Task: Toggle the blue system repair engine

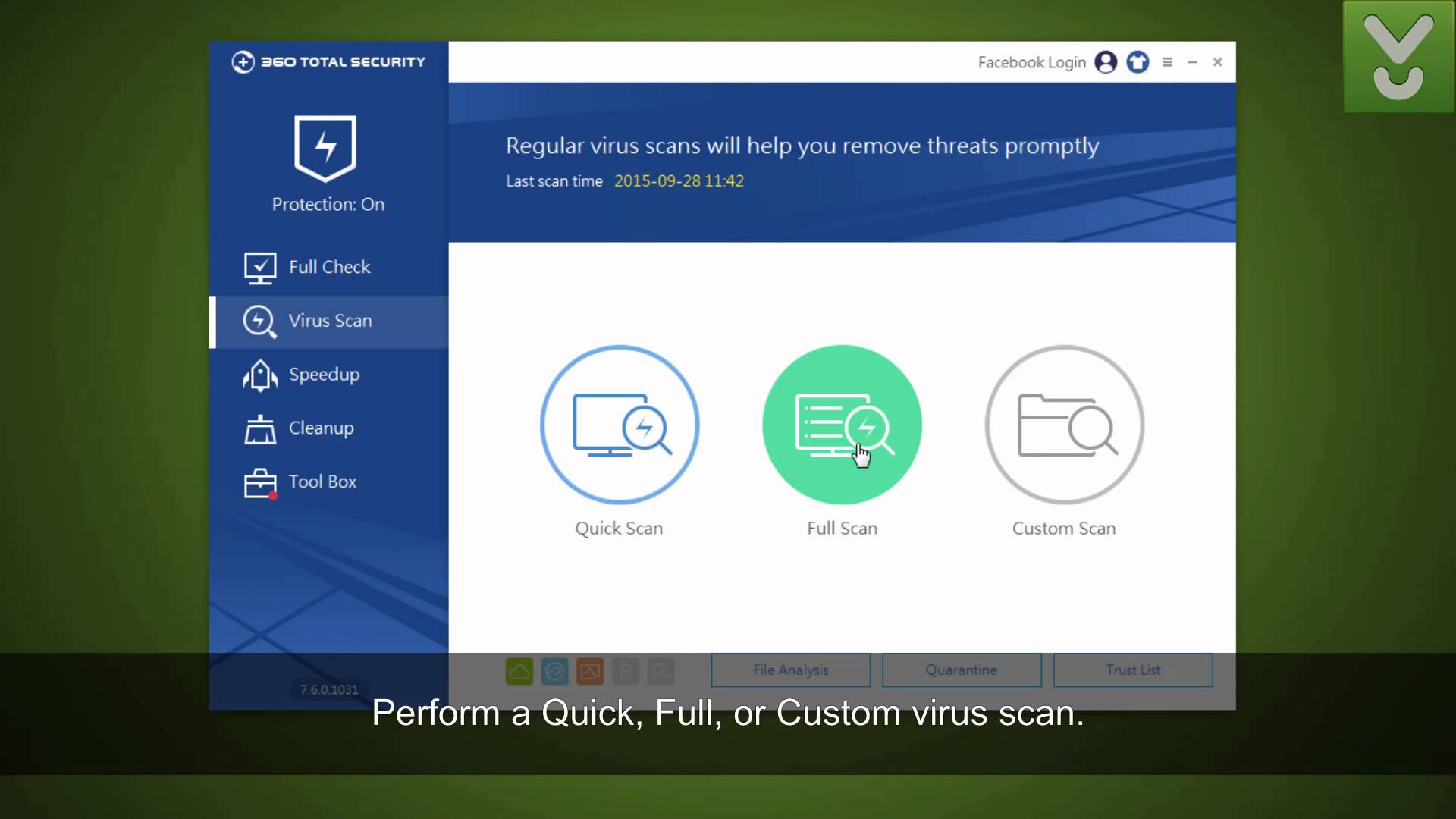Action: coord(554,671)
